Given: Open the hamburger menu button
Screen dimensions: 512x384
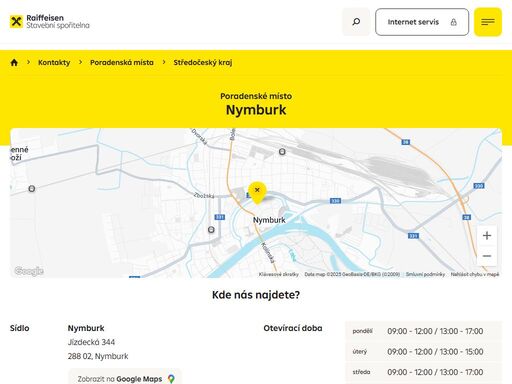Looking at the screenshot, I should 488,22.
